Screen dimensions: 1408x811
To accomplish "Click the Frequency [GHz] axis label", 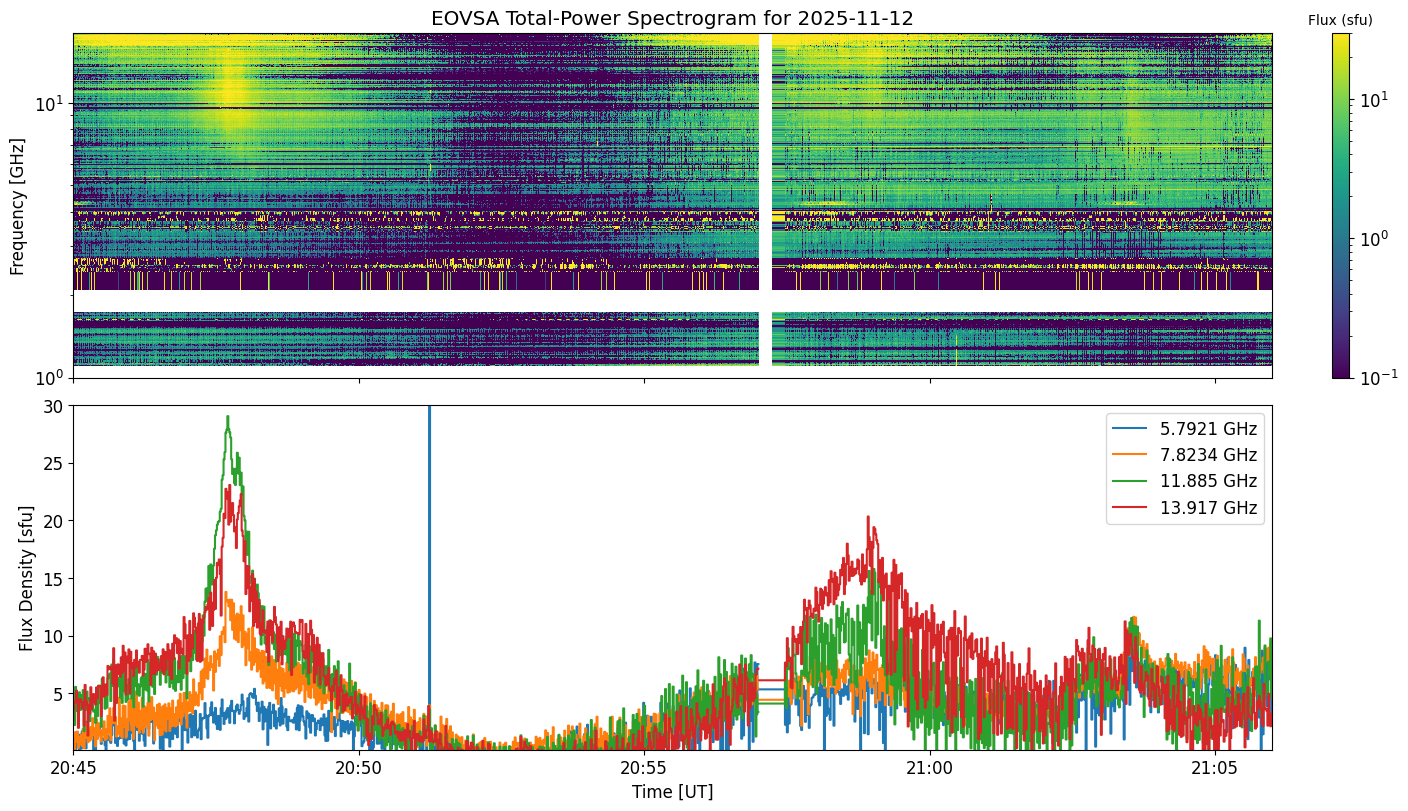I will point(18,206).
